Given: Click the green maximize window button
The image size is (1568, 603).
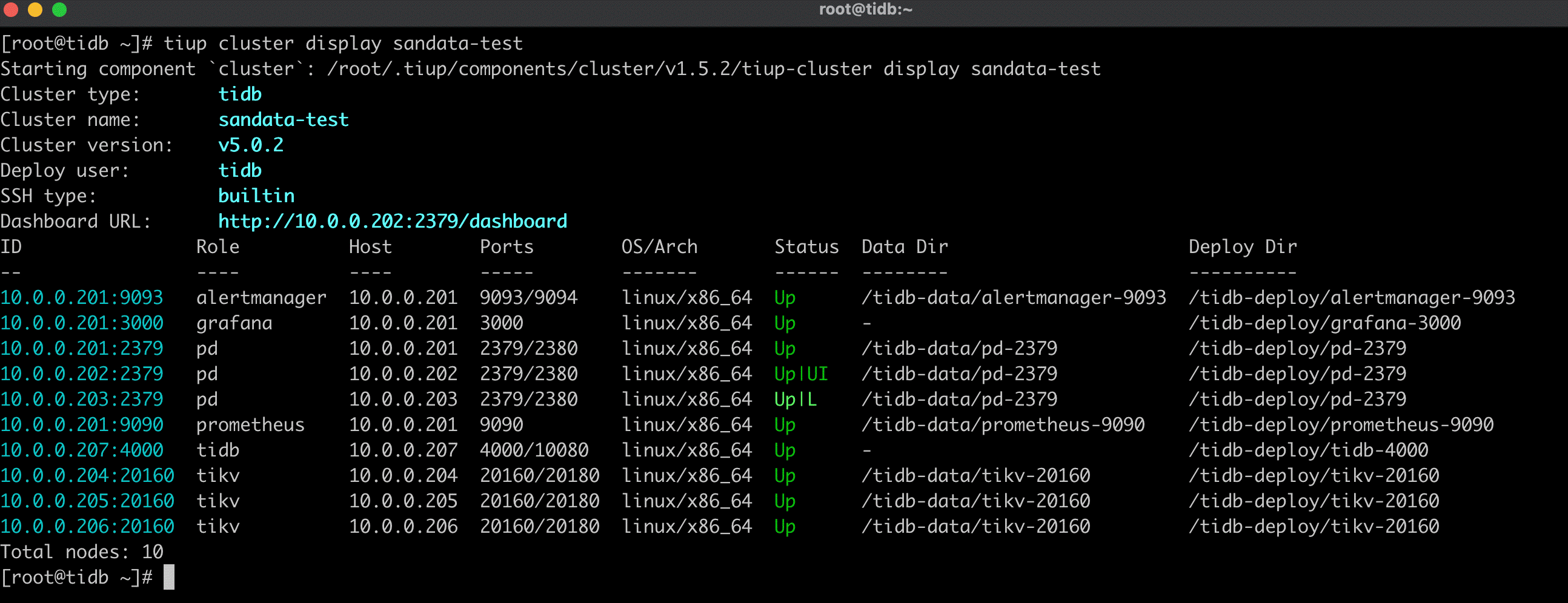Looking at the screenshot, I should pos(59,10).
